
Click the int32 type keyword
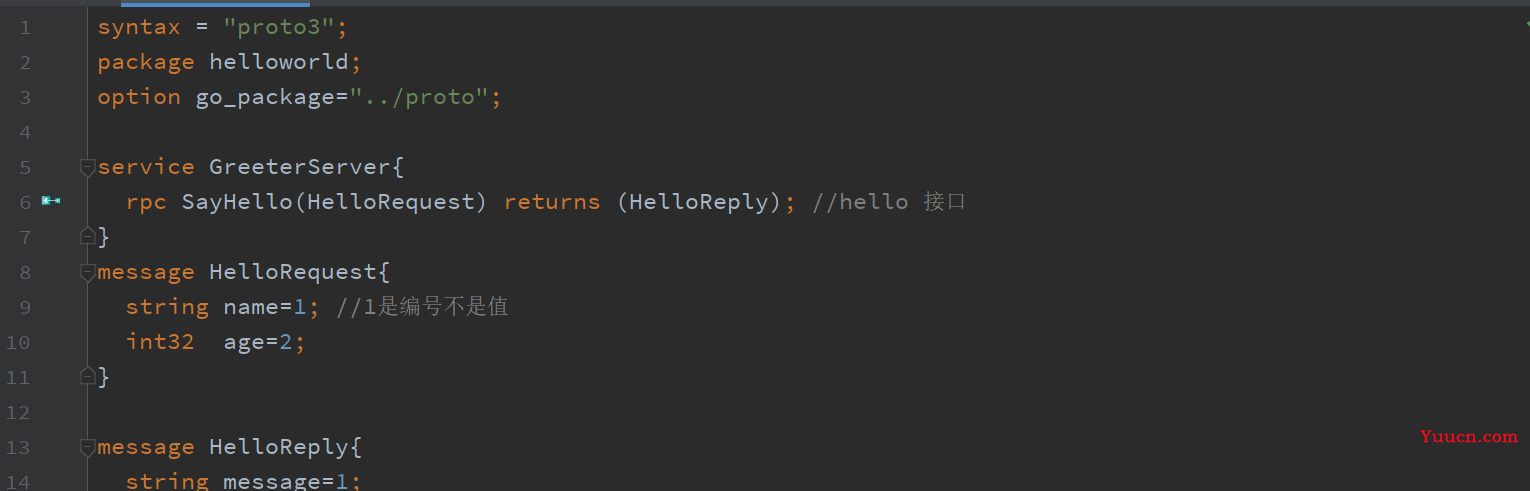[x=160, y=342]
